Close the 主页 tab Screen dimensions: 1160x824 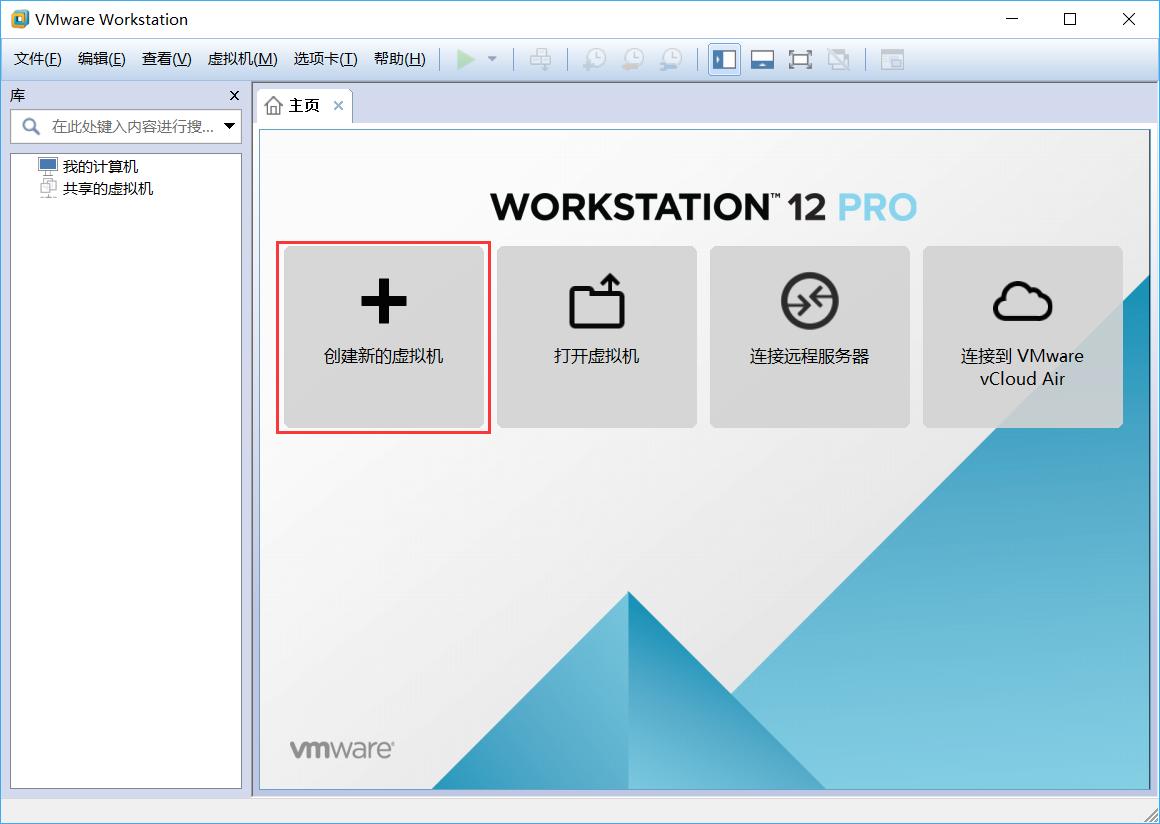(x=338, y=106)
